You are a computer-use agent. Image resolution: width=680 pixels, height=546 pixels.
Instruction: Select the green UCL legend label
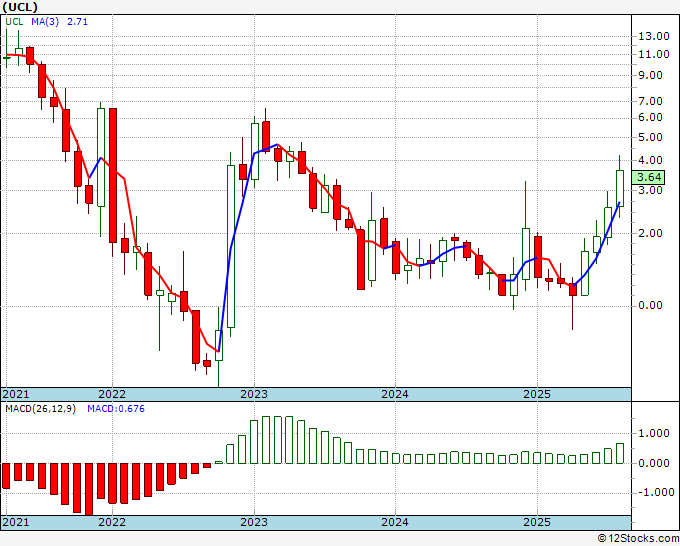coord(14,21)
